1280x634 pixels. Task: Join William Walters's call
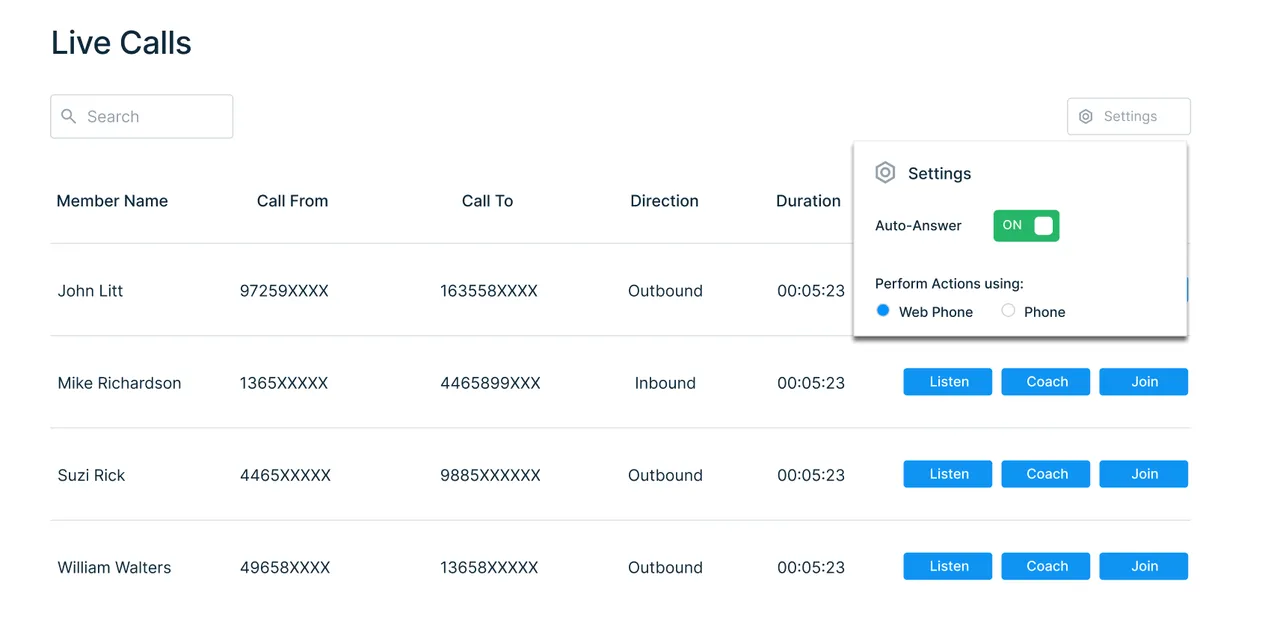1143,565
